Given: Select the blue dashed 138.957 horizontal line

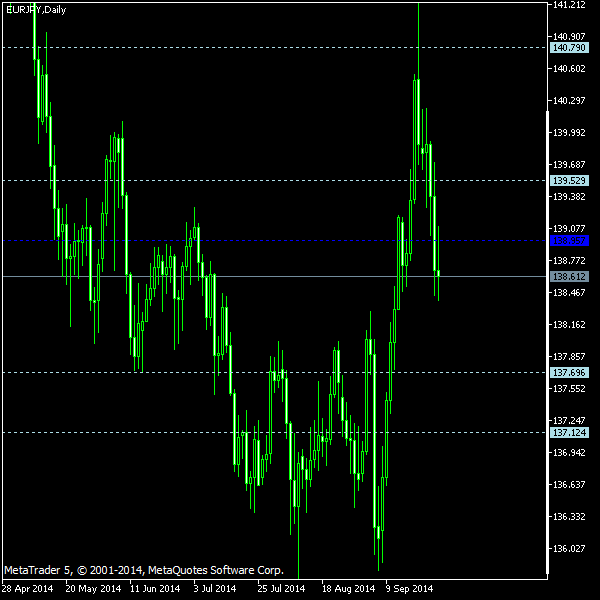Looking at the screenshot, I should tap(275, 241).
